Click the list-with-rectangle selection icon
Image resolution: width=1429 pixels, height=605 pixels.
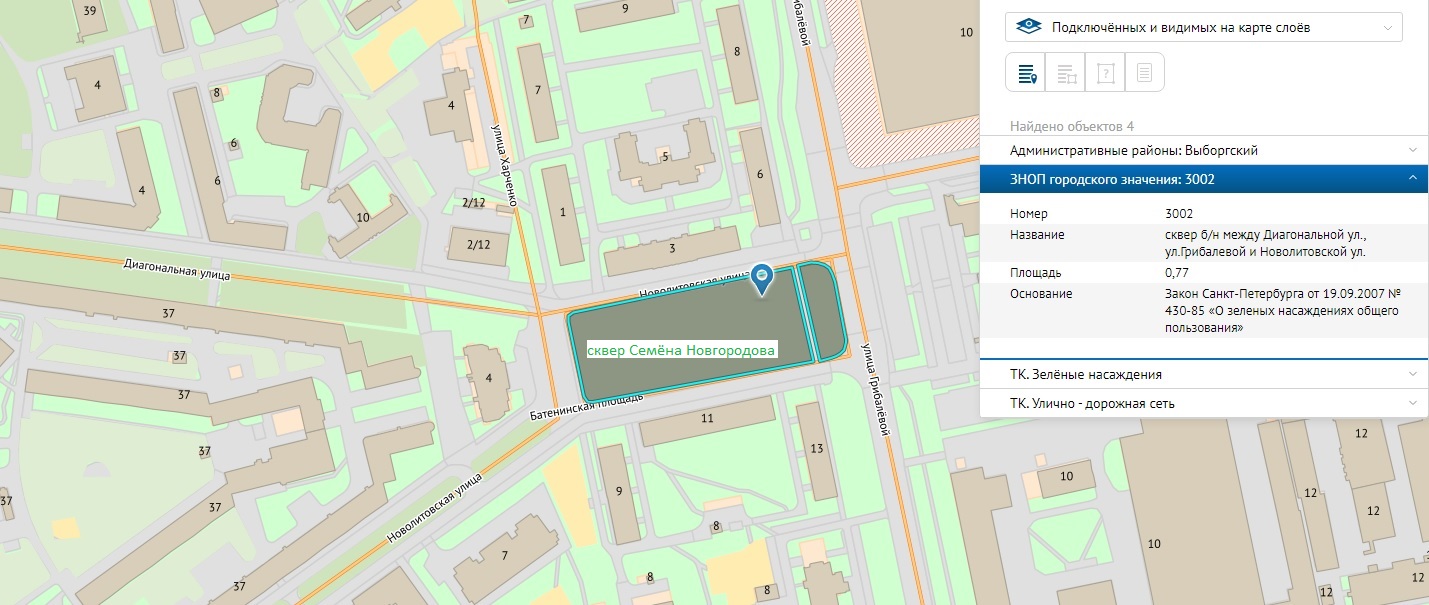coord(1065,73)
